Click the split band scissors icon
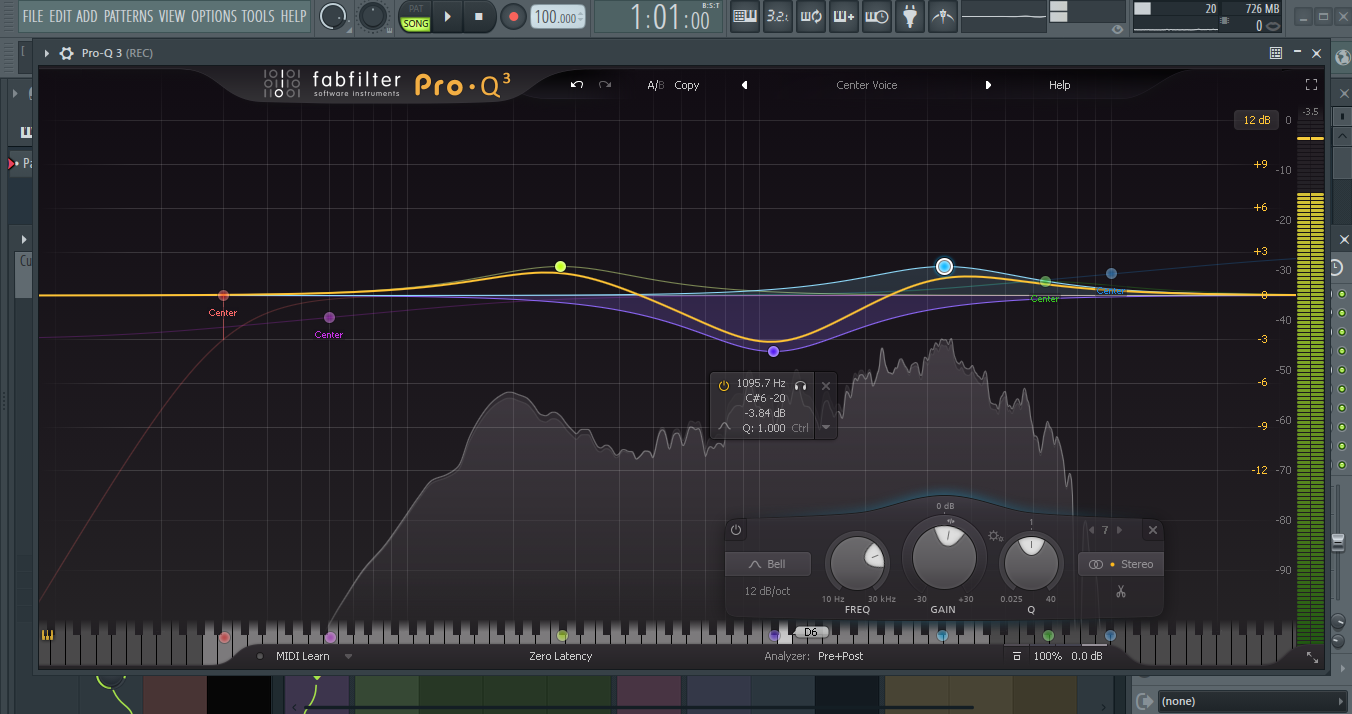This screenshot has height=714, width=1352. point(1121,591)
